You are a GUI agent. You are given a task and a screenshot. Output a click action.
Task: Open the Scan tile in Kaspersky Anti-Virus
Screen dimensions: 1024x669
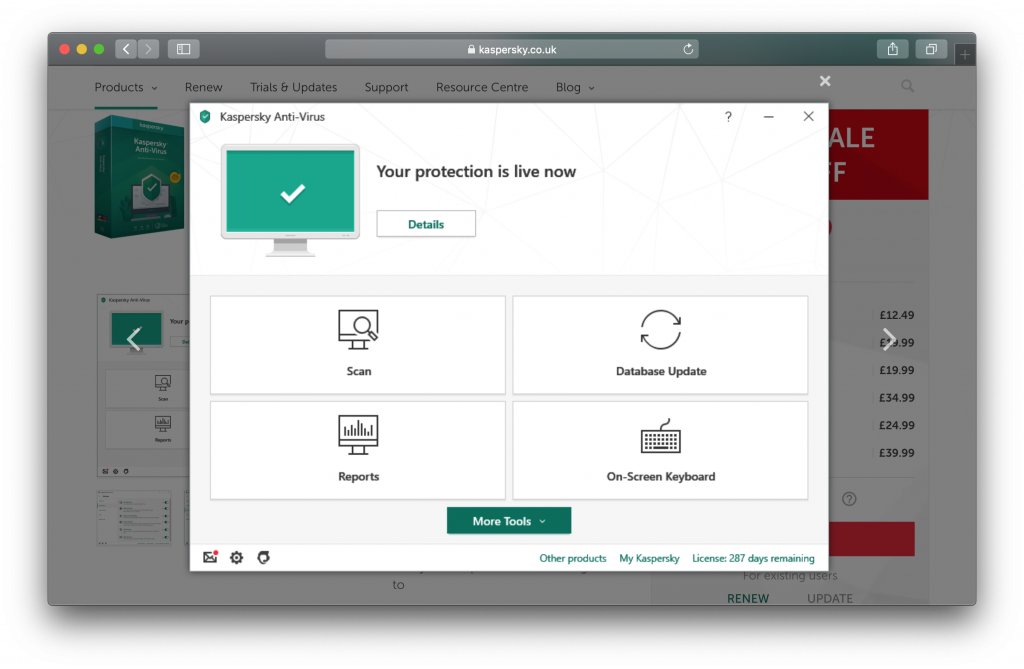tap(358, 345)
